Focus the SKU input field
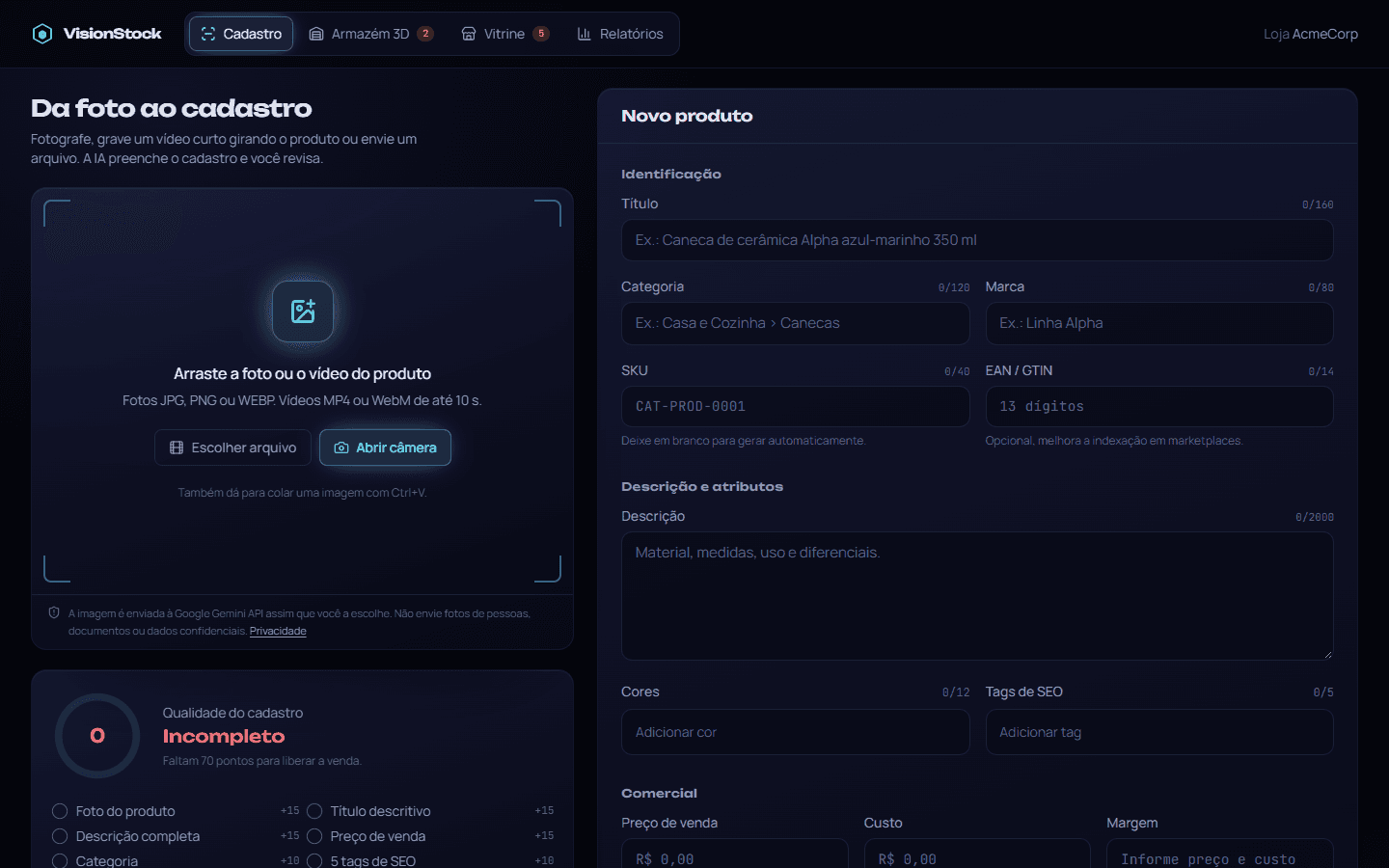The width and height of the screenshot is (1389, 868). pos(796,407)
